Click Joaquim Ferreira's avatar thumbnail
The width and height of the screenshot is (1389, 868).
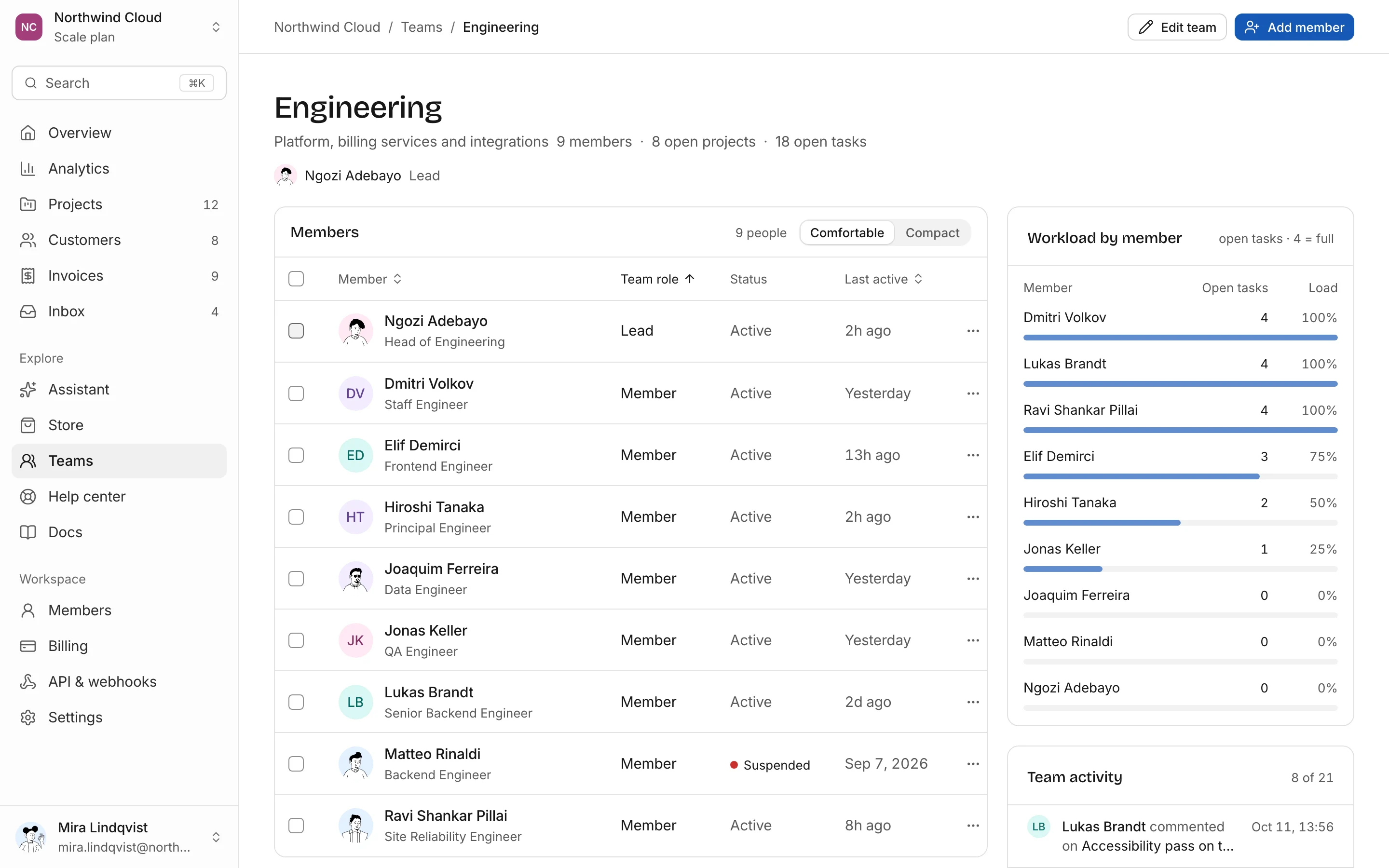pos(355,579)
